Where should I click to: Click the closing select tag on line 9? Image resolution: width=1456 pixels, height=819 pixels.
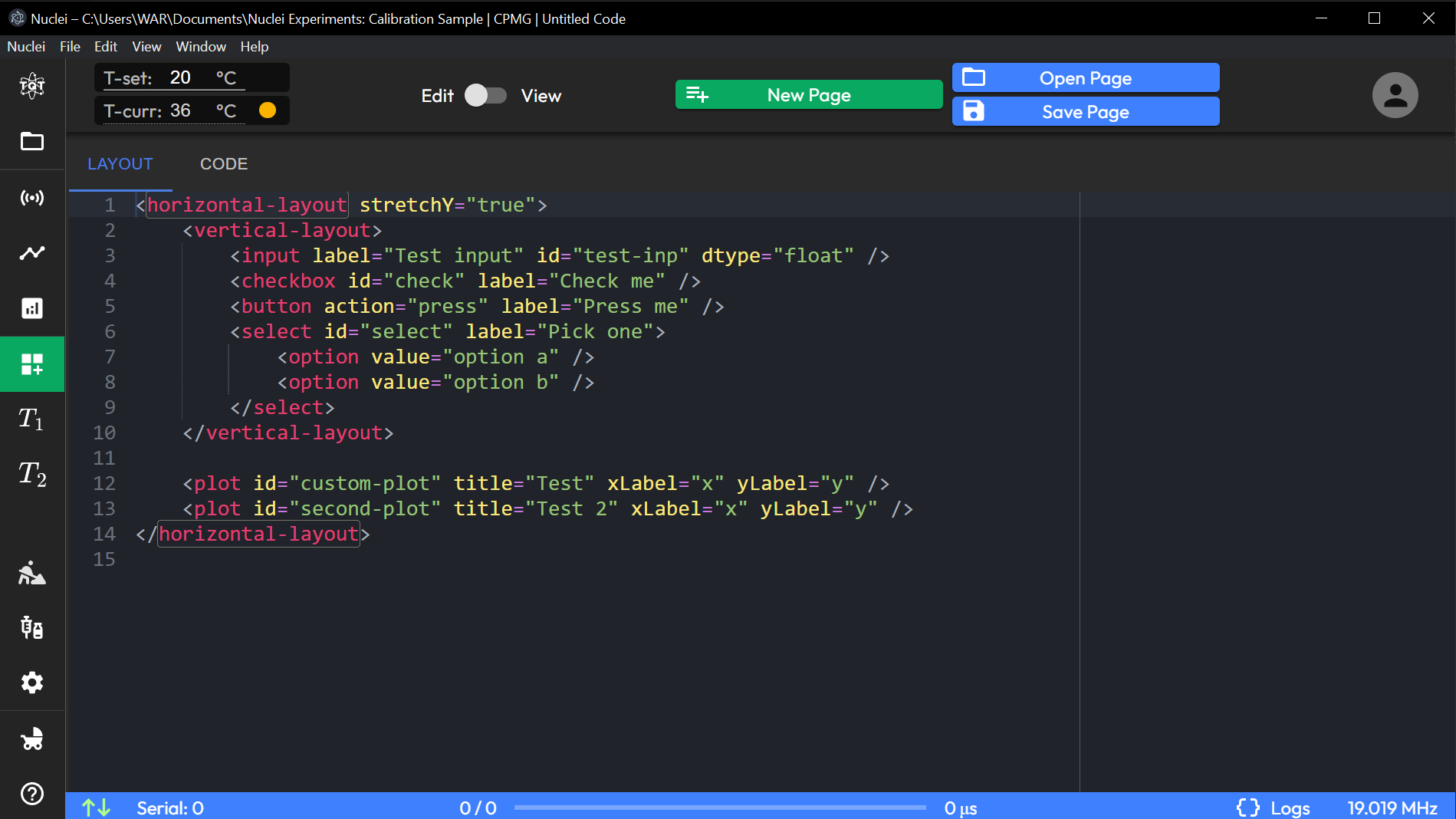click(282, 407)
